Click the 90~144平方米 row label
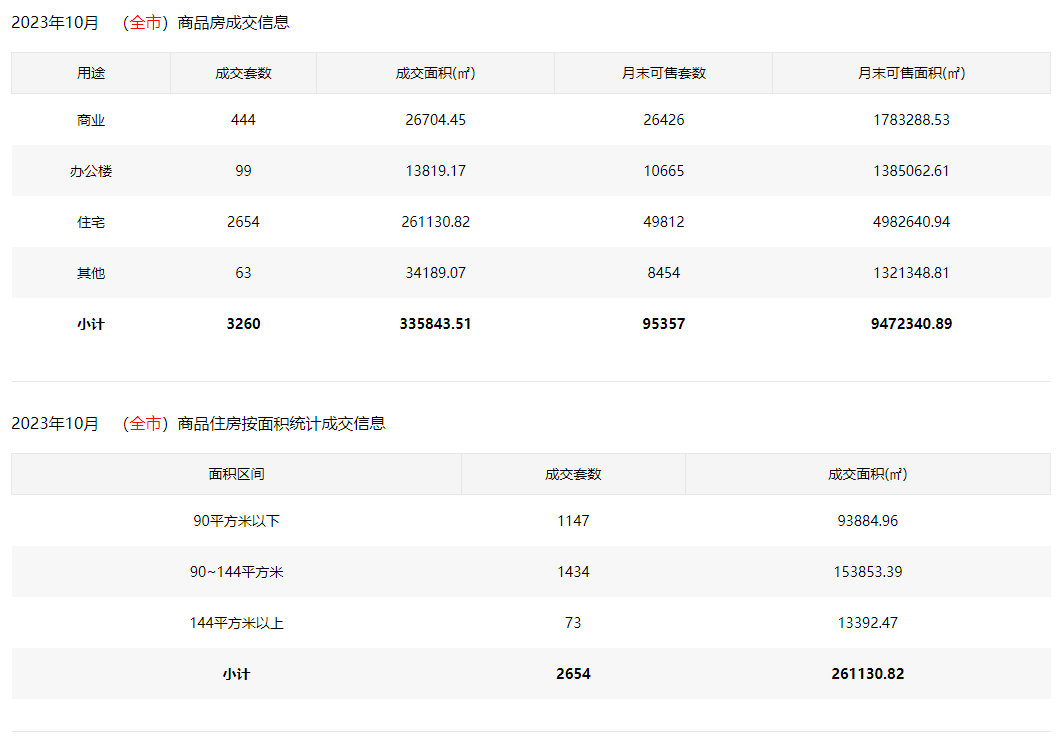 pos(236,572)
